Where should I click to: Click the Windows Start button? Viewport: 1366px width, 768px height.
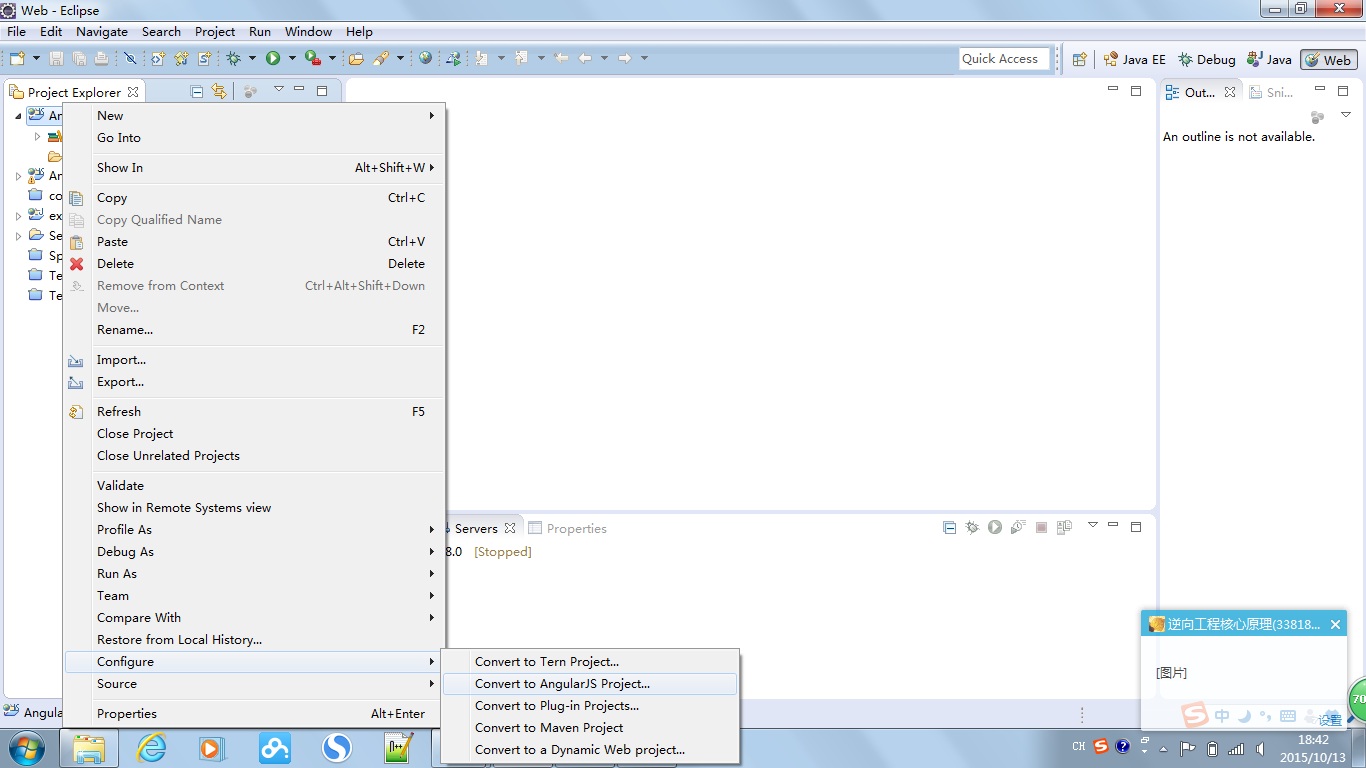25,748
